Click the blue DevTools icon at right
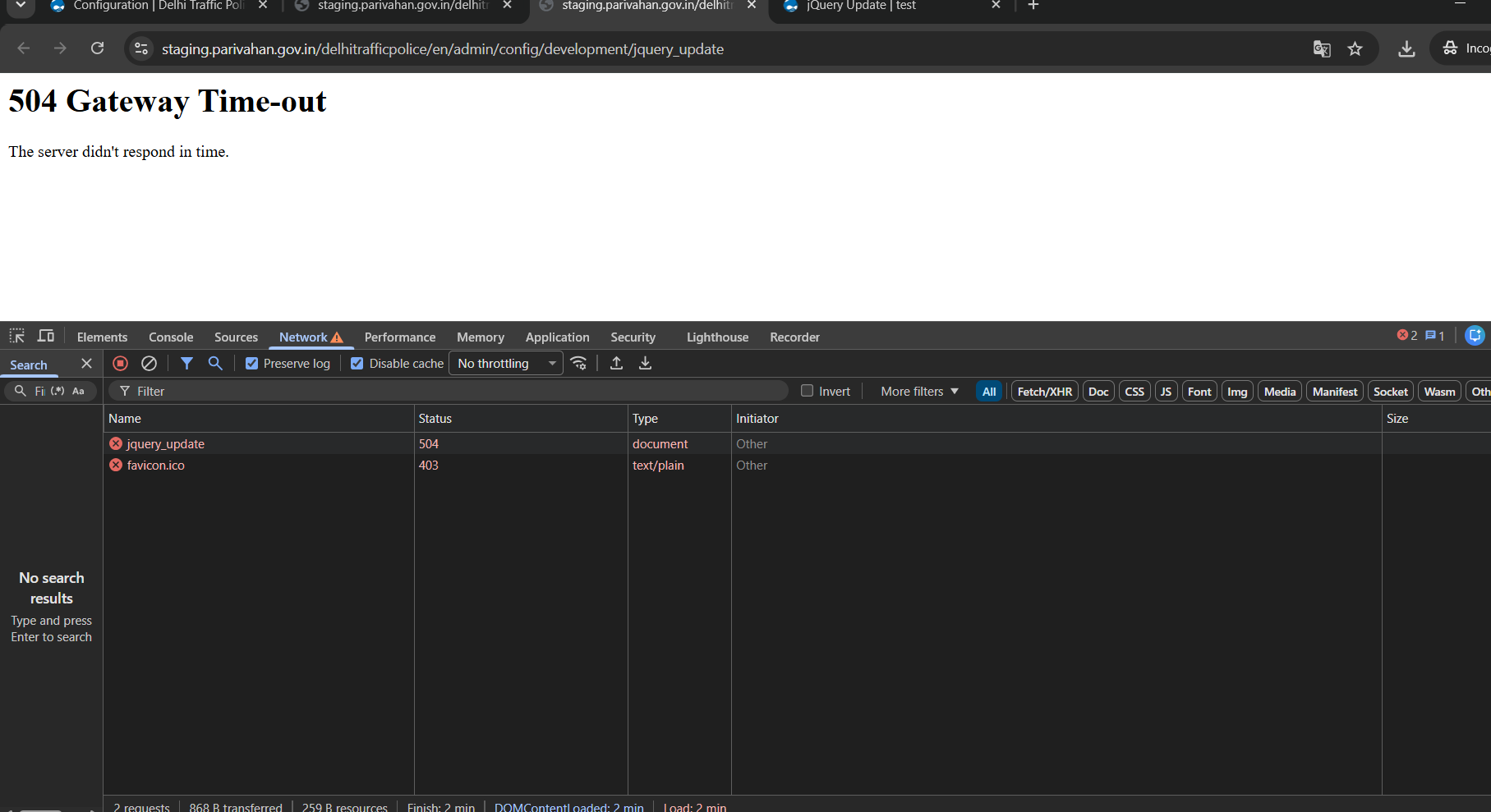Image resolution: width=1491 pixels, height=812 pixels. (x=1475, y=335)
